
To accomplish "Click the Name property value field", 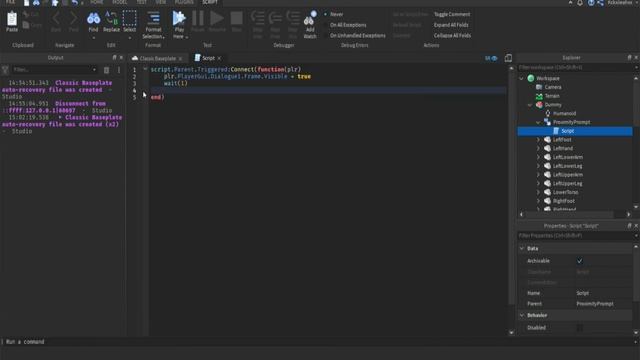I will click(x=604, y=293).
